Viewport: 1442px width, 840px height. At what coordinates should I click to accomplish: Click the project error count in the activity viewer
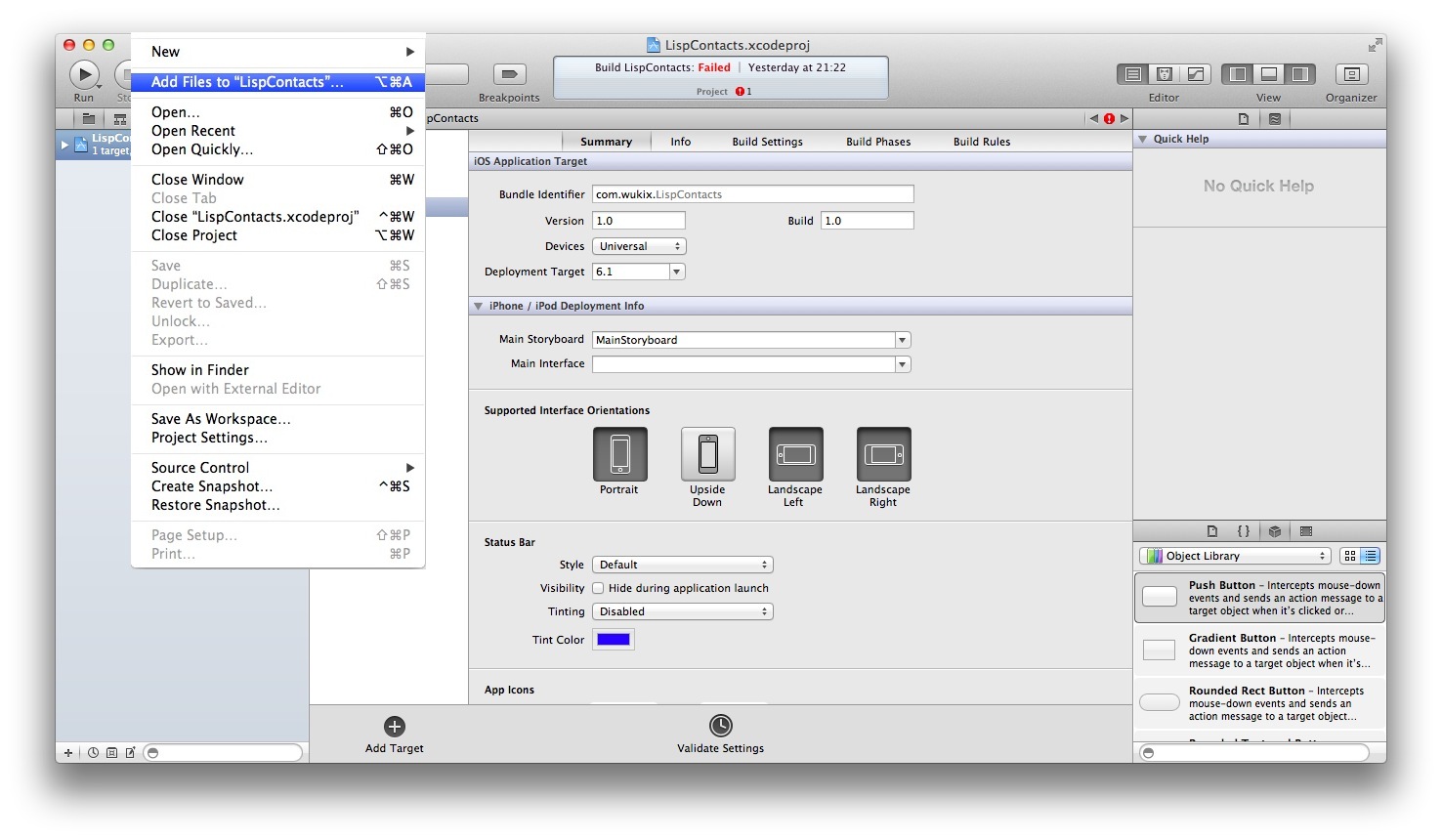[743, 92]
